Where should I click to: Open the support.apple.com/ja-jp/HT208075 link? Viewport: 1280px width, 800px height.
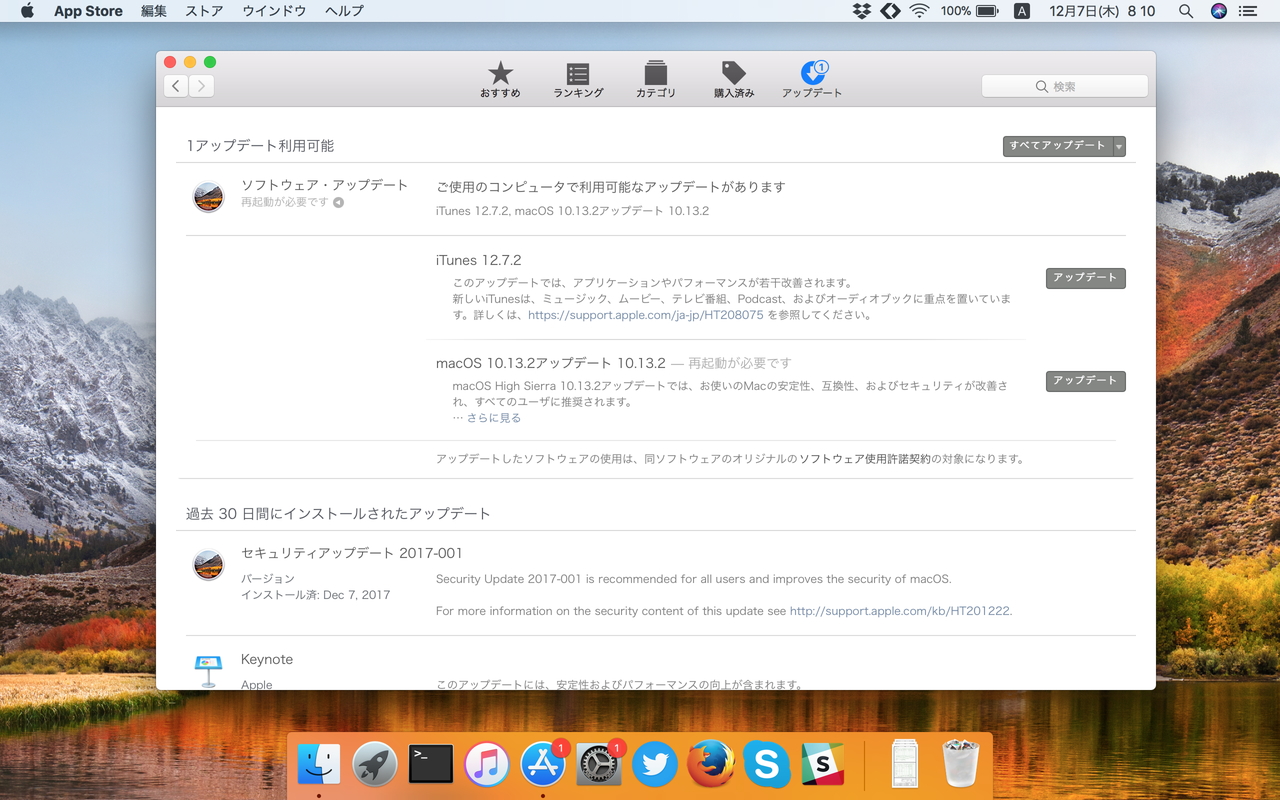646,315
